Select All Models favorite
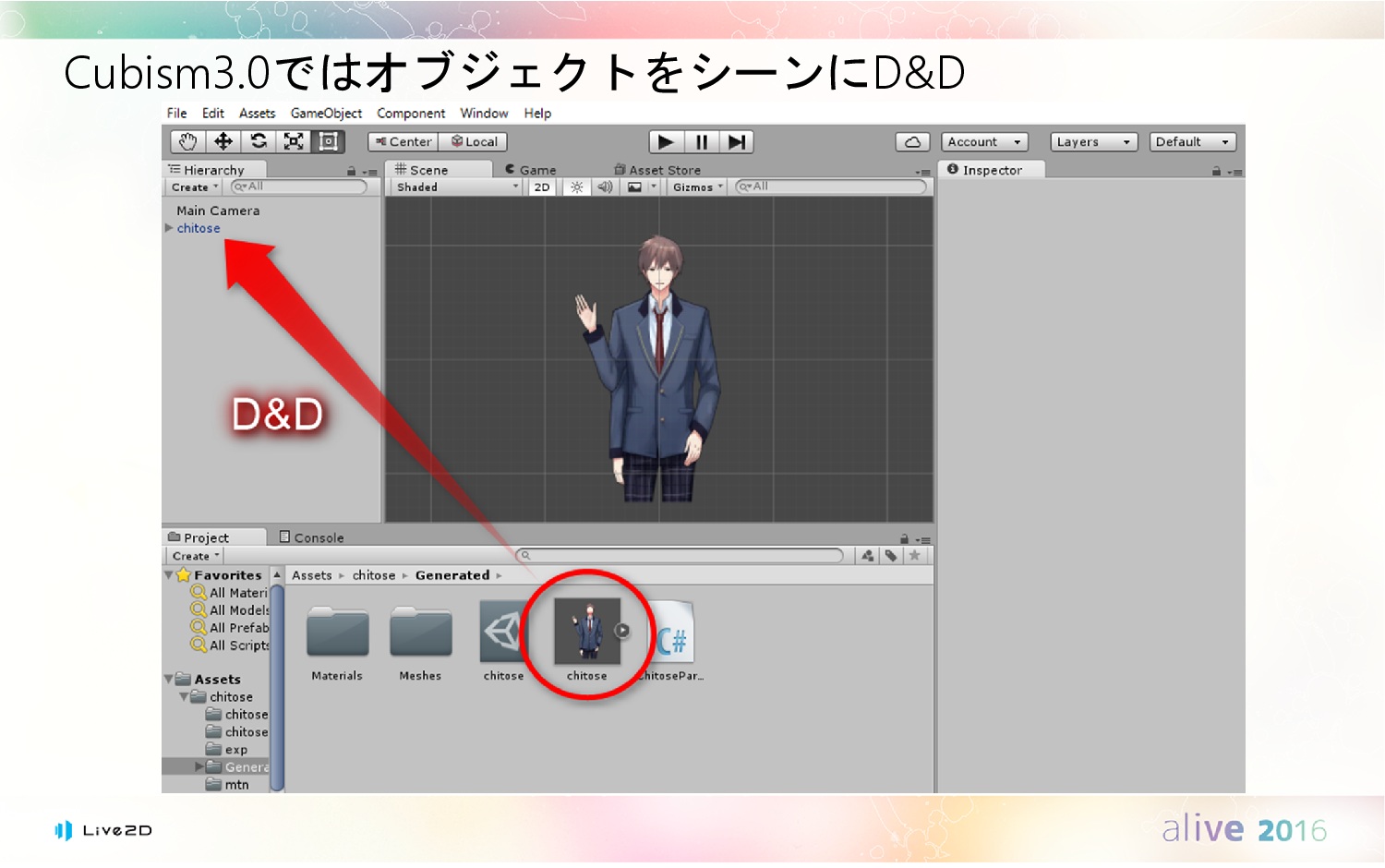The image size is (1385, 868). [230, 610]
